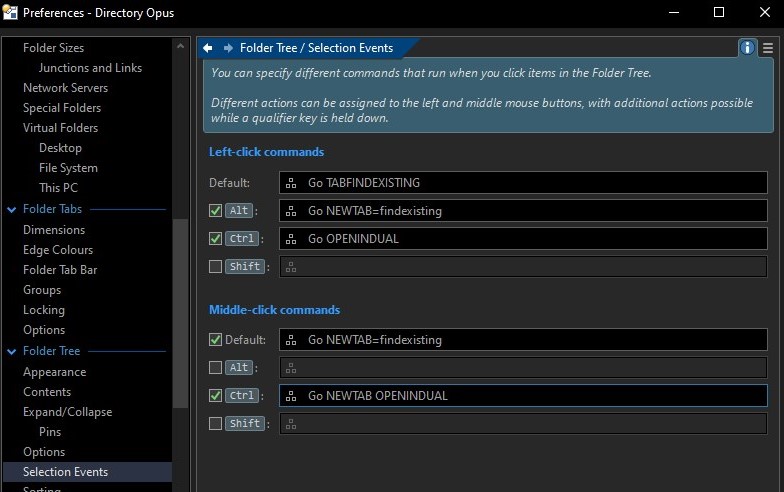Click the command icon in left-click Default field
784x492 pixels.
291,183
